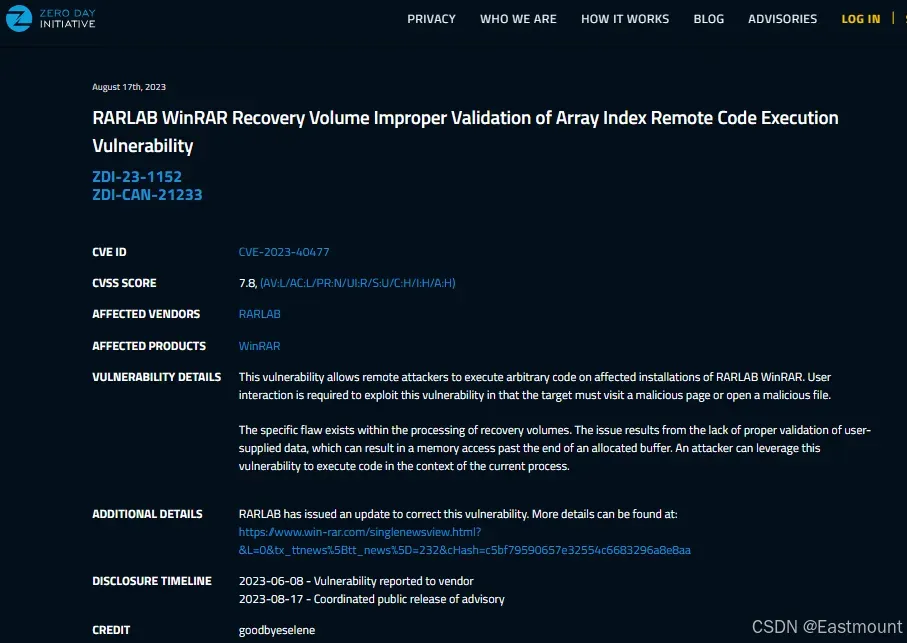Click the Zero Day Initiative logo
The image size is (907, 643).
click(x=51, y=19)
